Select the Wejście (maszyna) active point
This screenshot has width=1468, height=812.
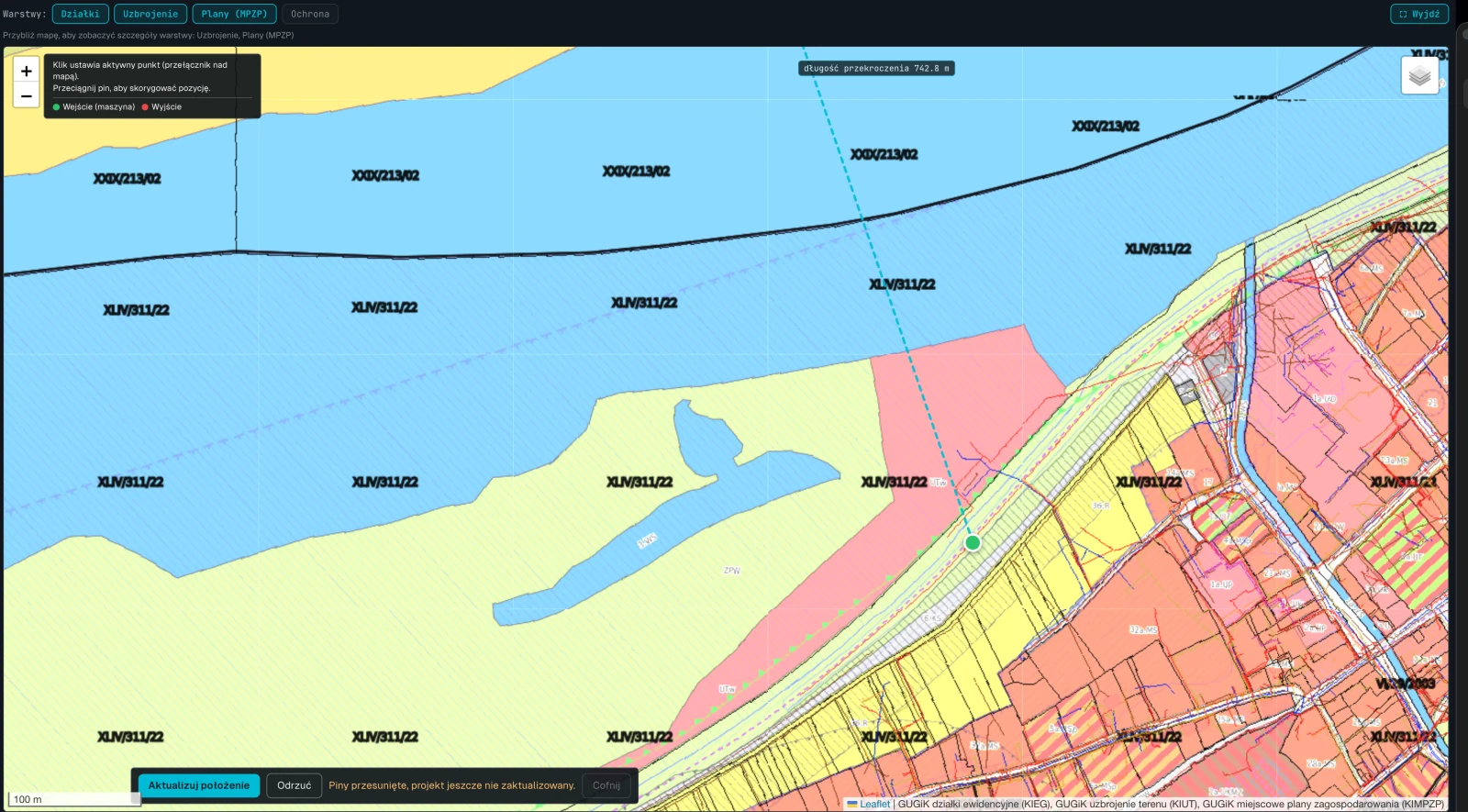pyautogui.click(x=94, y=106)
